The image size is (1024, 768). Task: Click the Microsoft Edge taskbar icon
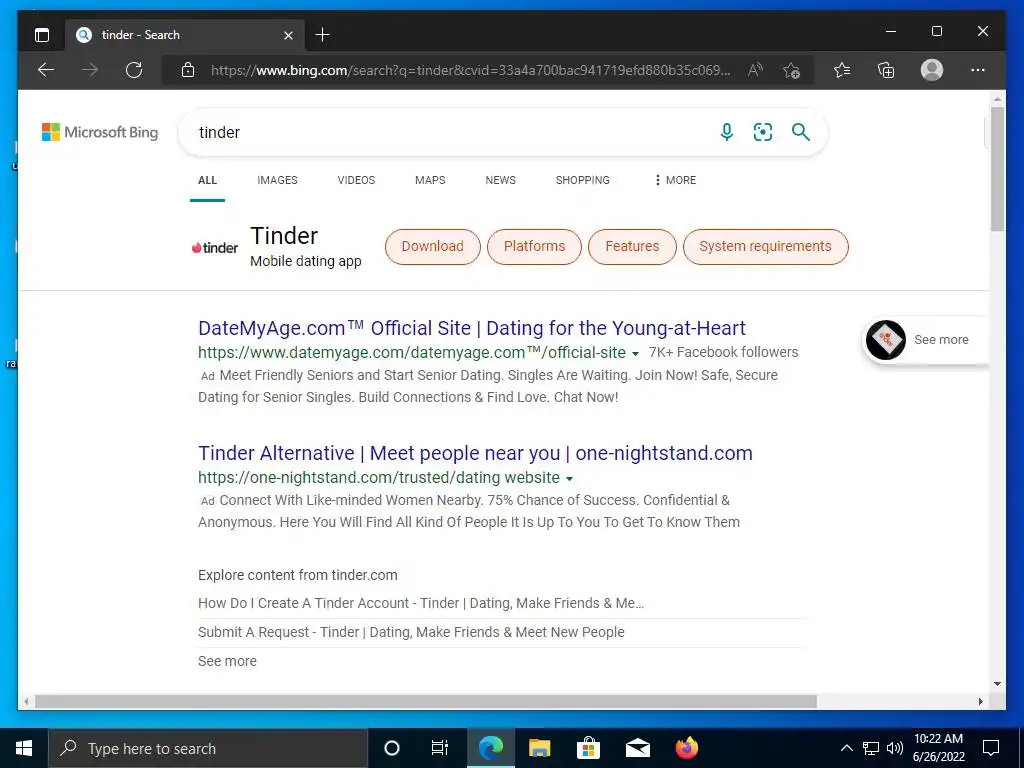[x=490, y=748]
